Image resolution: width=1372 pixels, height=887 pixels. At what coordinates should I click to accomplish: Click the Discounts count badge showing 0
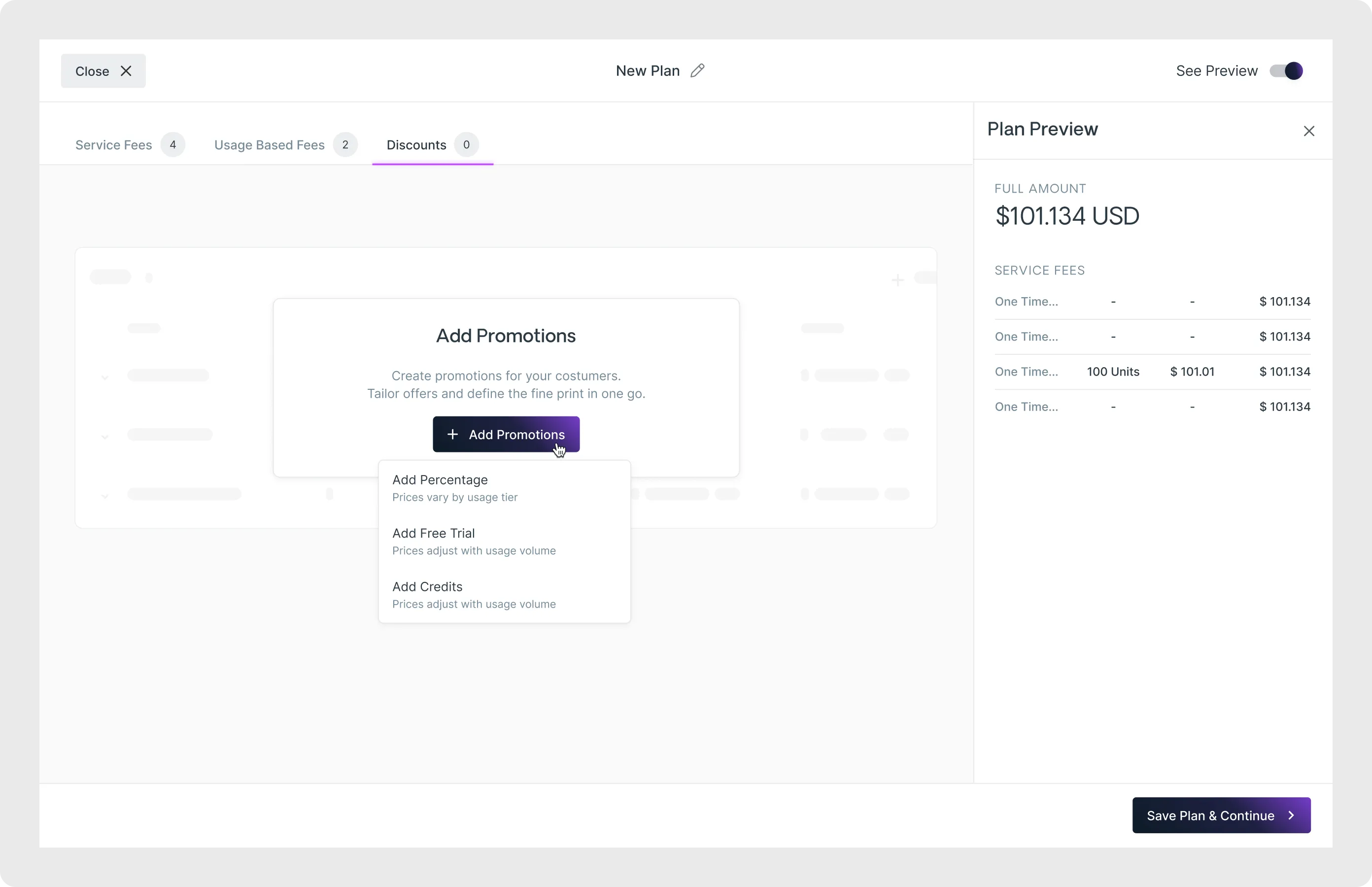466,144
